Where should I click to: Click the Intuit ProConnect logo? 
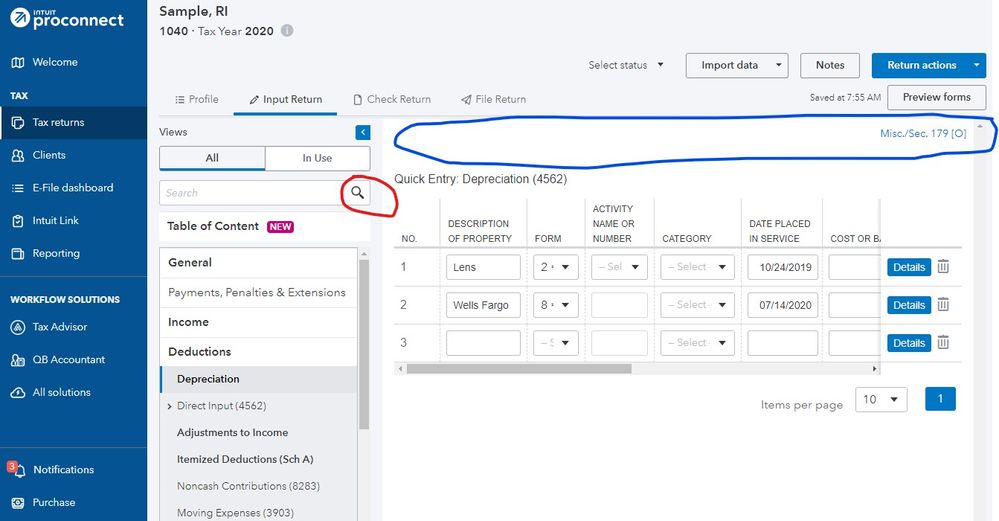pos(67,18)
